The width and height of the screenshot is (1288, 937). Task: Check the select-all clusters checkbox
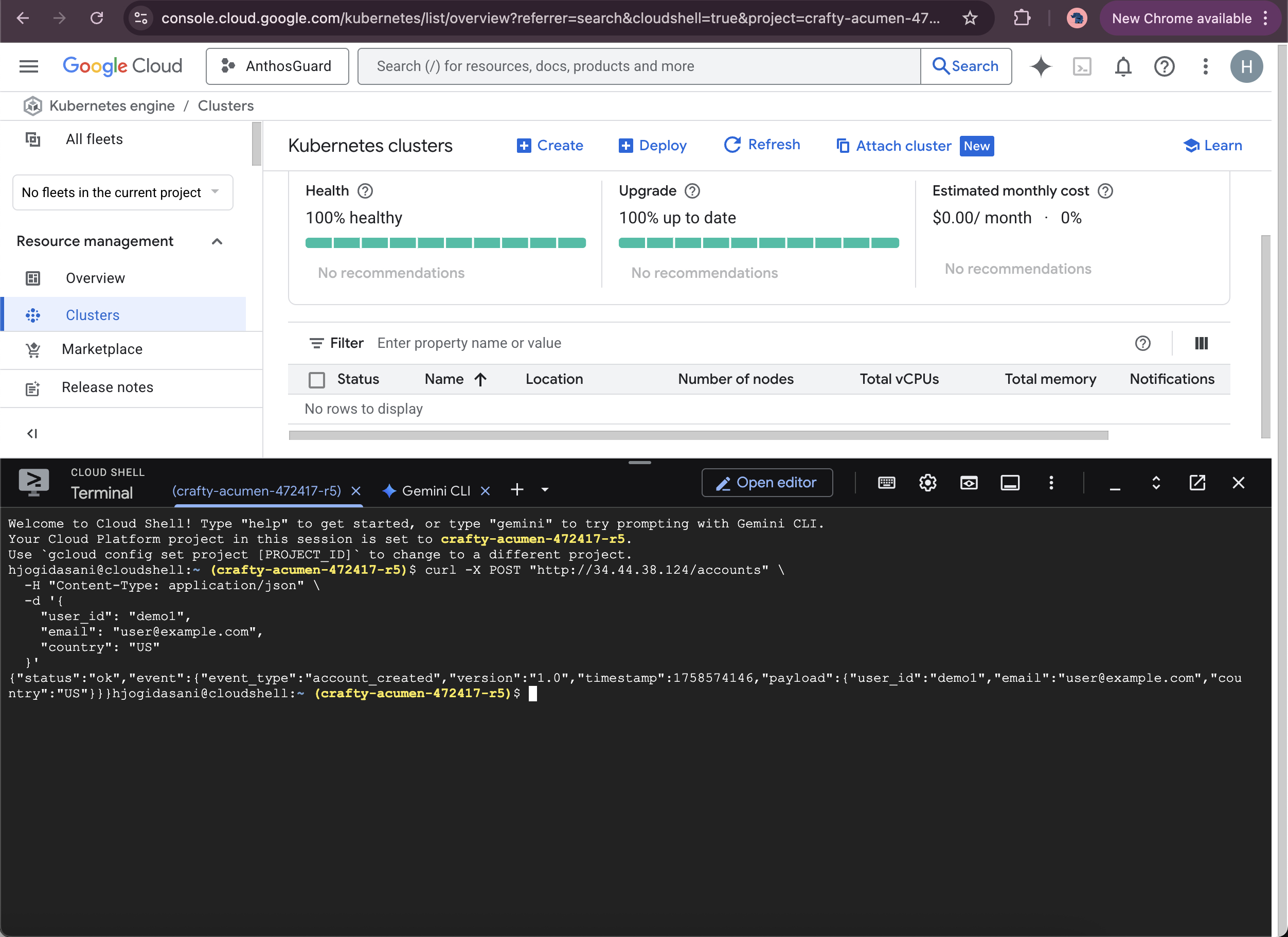[317, 380]
